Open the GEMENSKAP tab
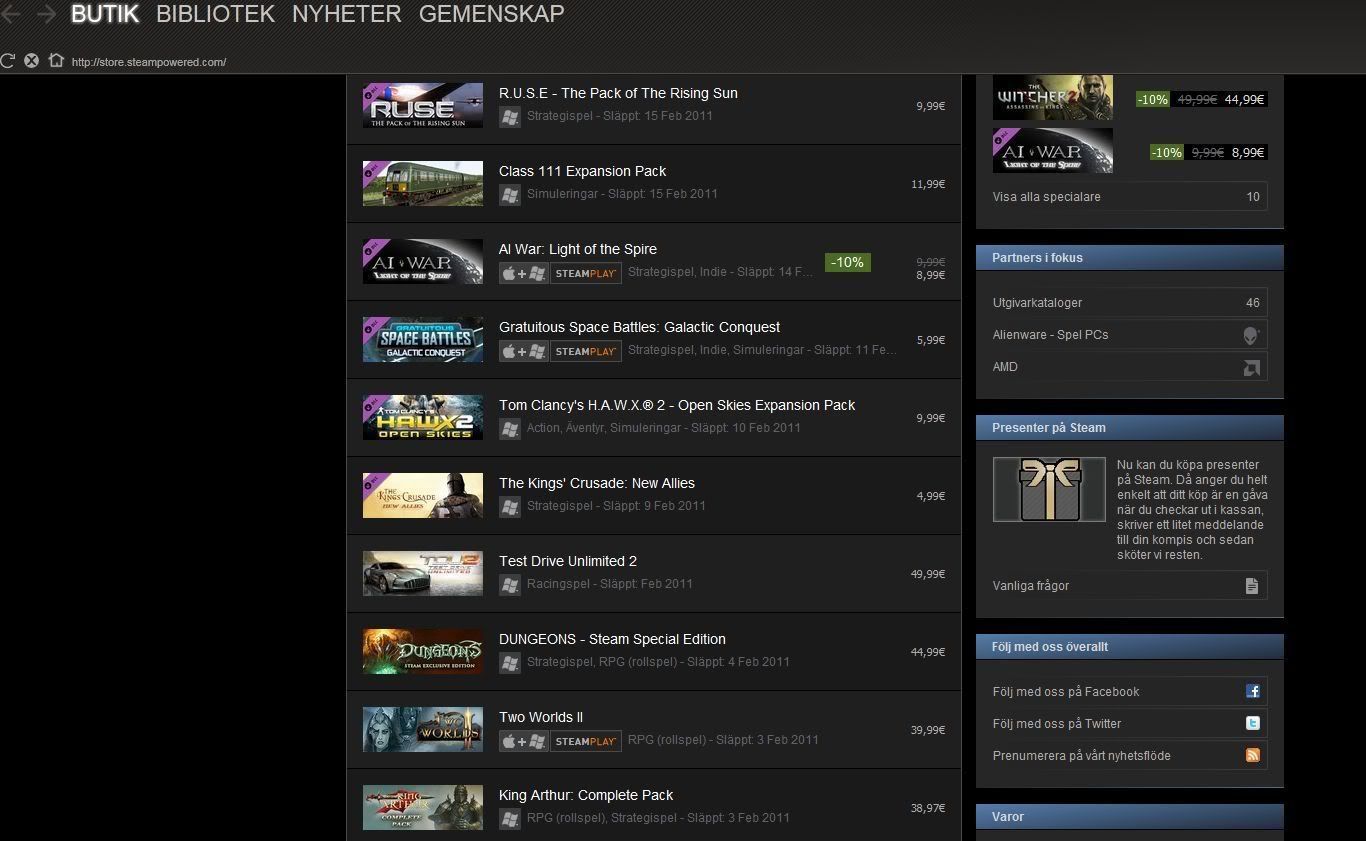1366x841 pixels. [x=491, y=14]
